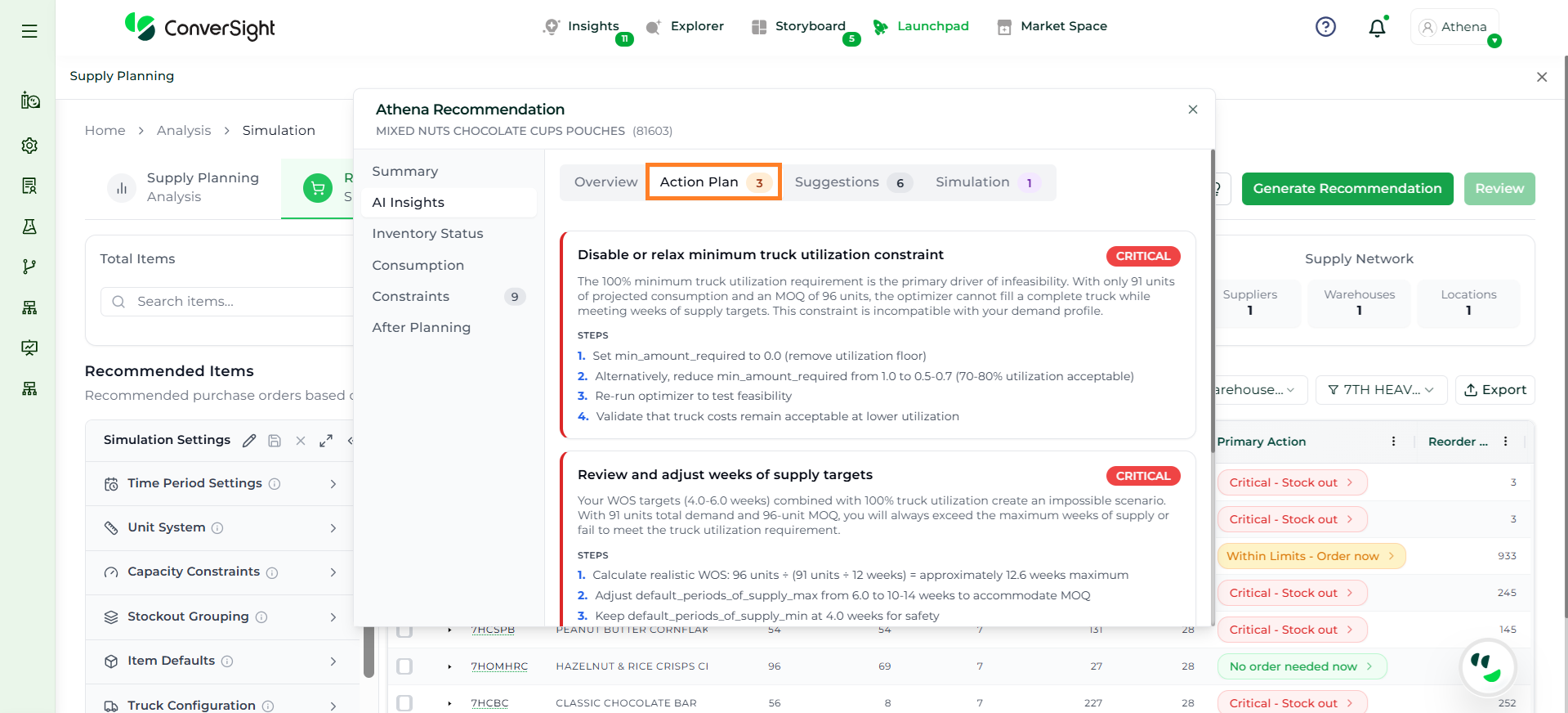Open the Athena chat assistant bubble
The image size is (1568, 713).
(x=1487, y=666)
